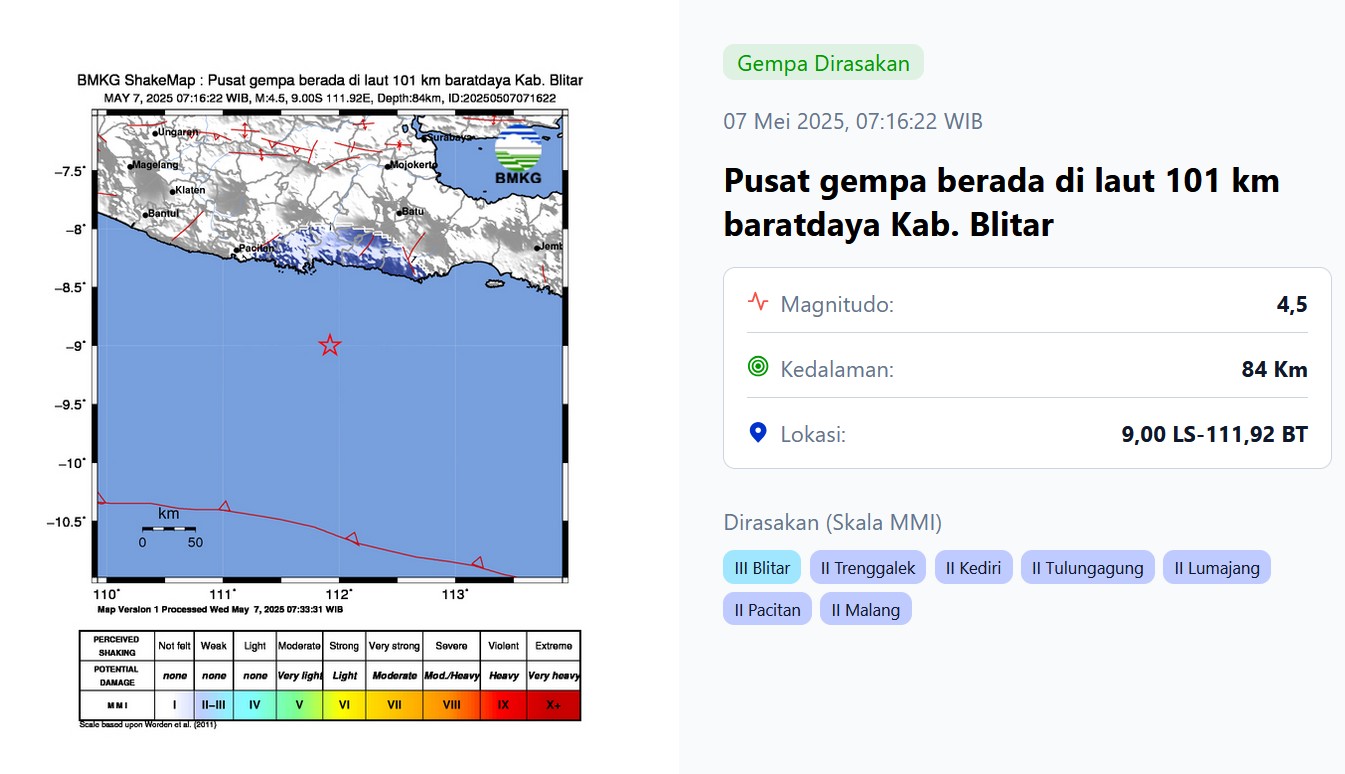This screenshot has width=1345, height=774.
Task: Click the earthquake headline text
Action: 1001,203
